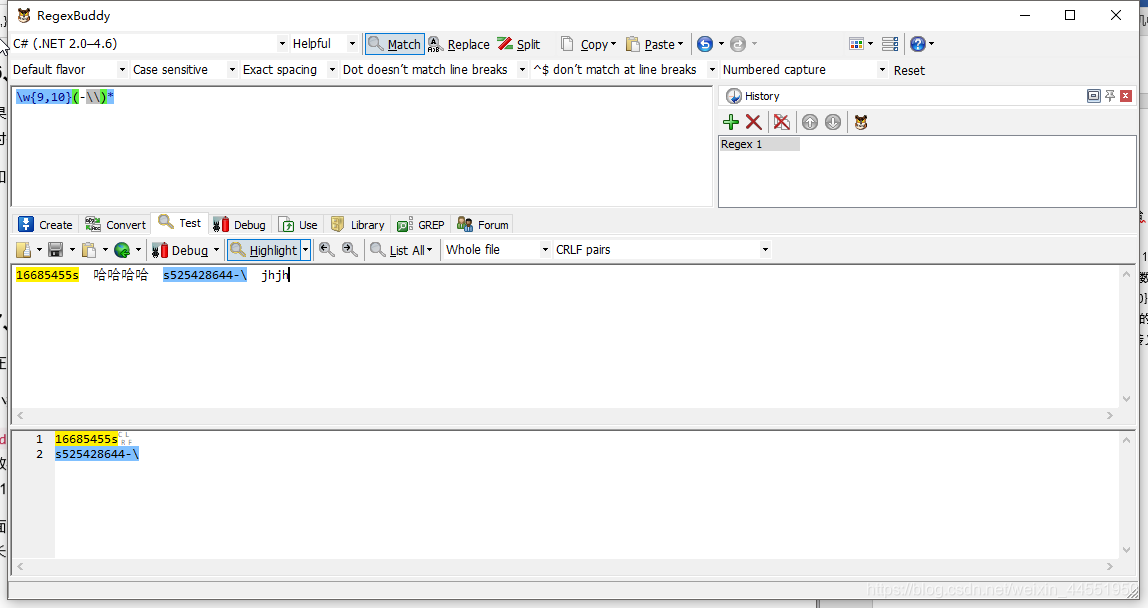Switch to Match mode
1148x608 pixels.
pos(395,44)
